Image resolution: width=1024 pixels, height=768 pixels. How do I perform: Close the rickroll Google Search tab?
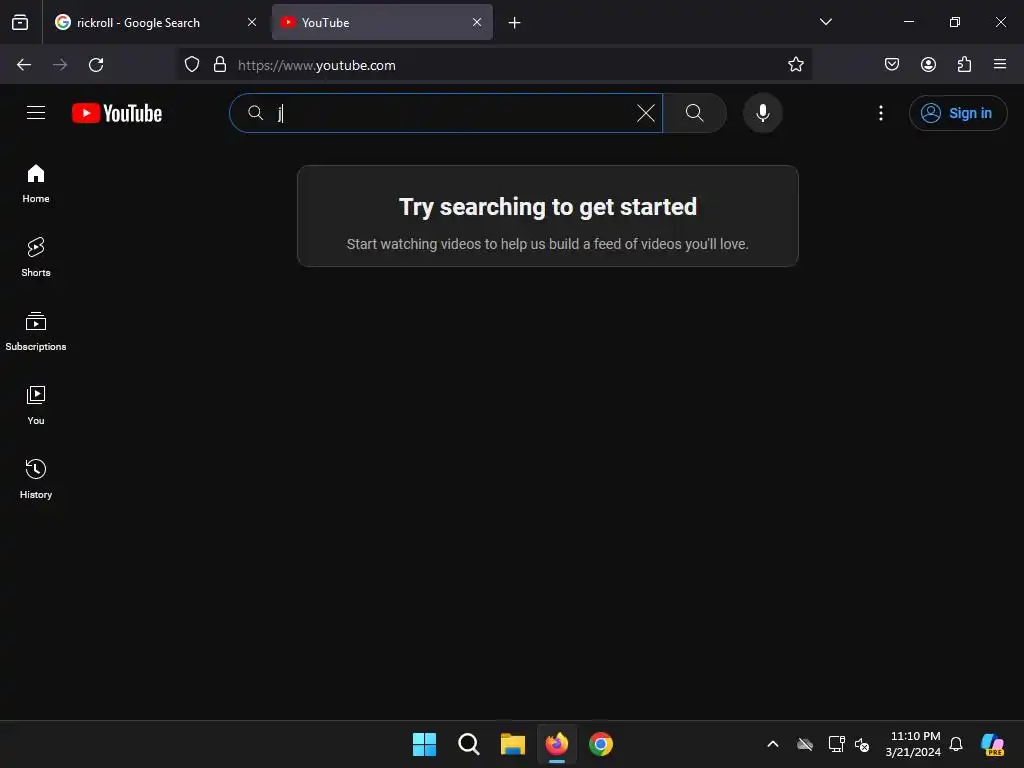tap(252, 22)
